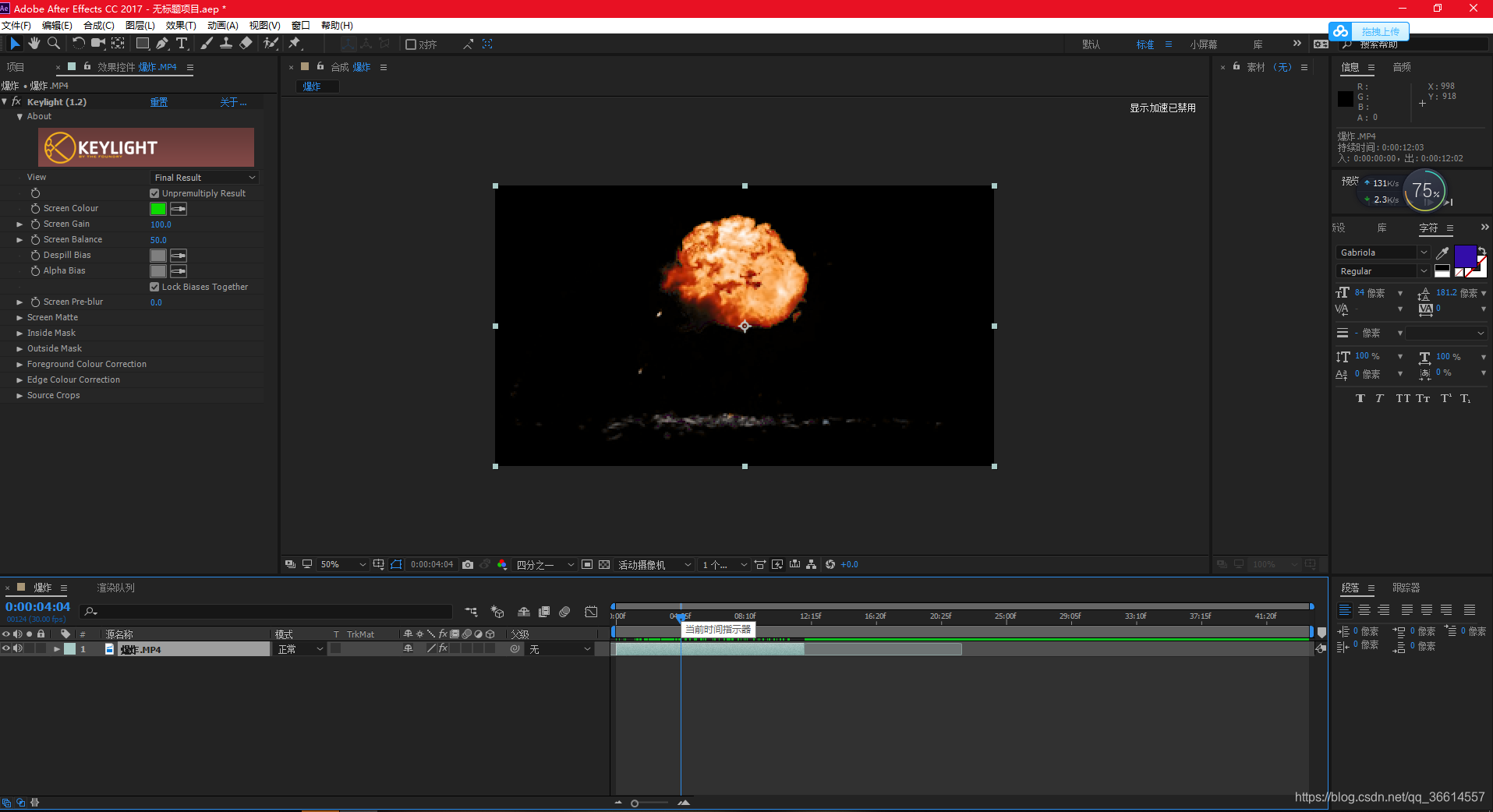
Task: Click Despill Bias eyedropper button
Action: click(x=179, y=256)
